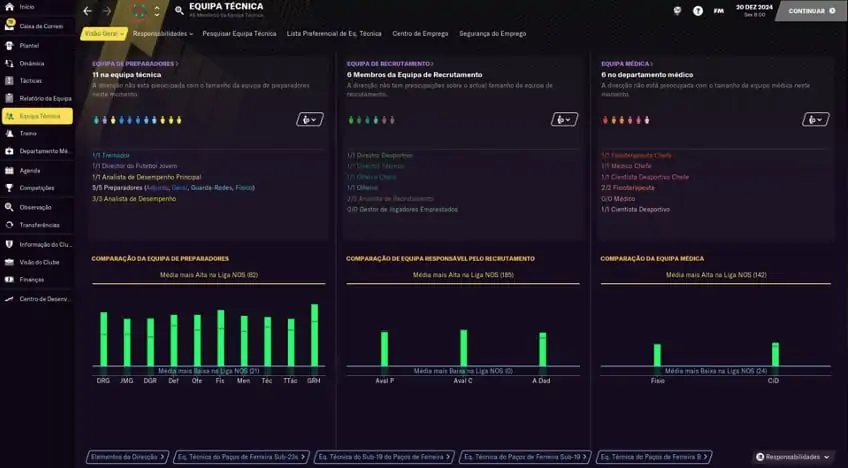Click the back navigation arrow
848x468 pixels.
[87, 11]
